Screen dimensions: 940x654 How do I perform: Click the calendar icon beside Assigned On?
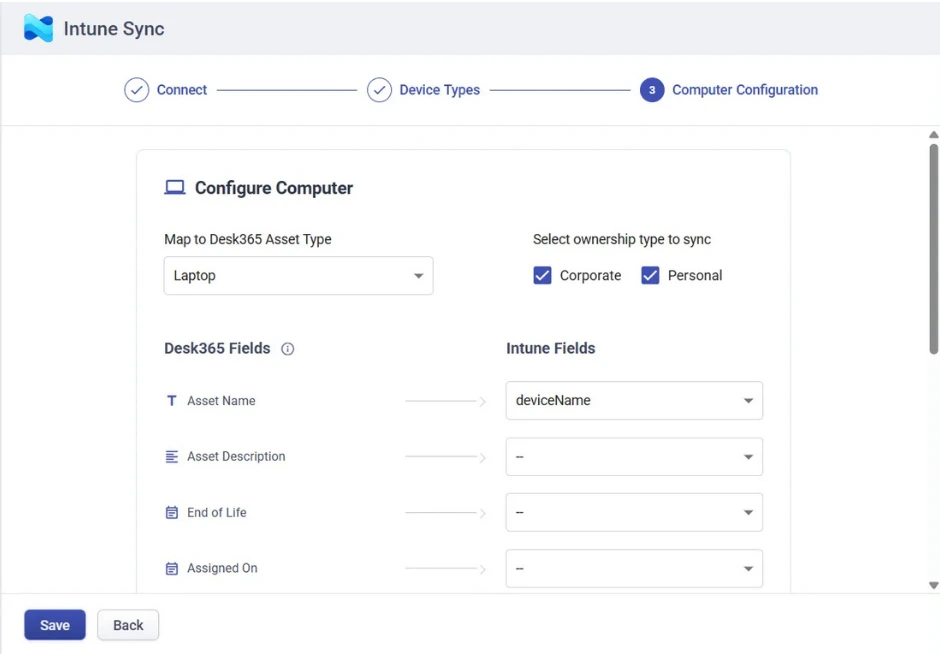coord(171,568)
